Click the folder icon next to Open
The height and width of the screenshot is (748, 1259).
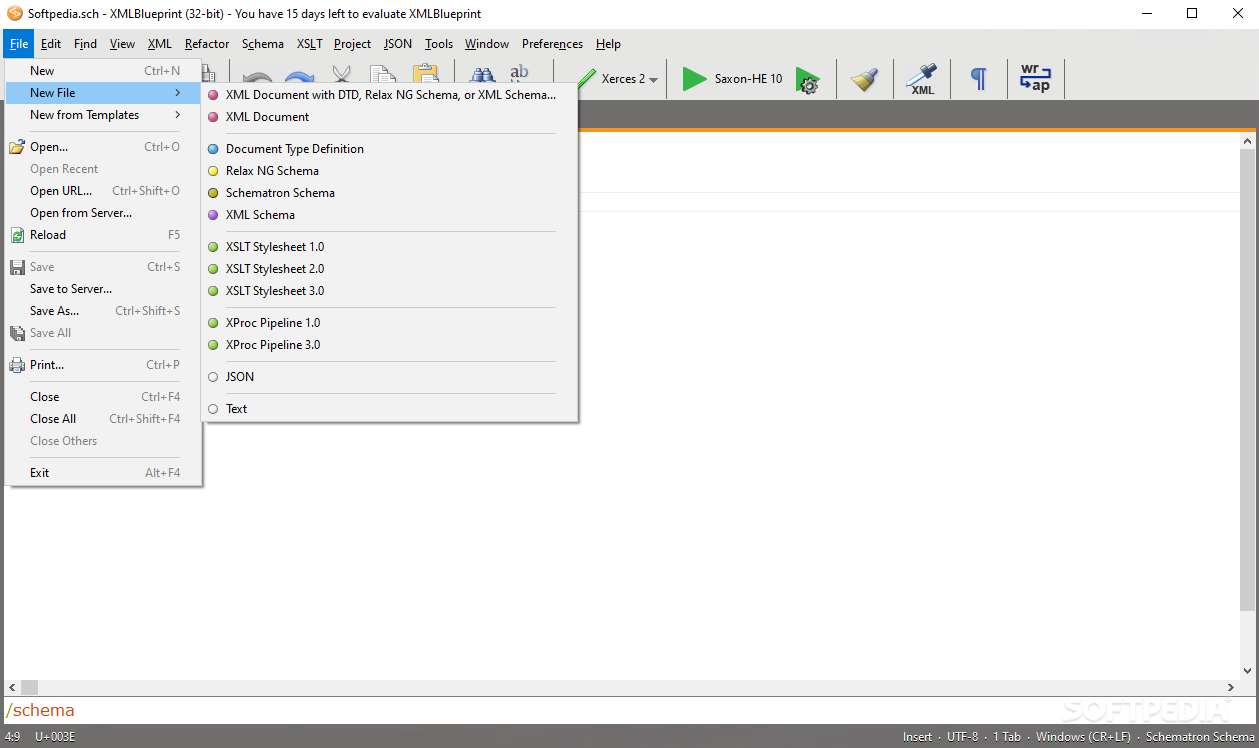[17, 147]
